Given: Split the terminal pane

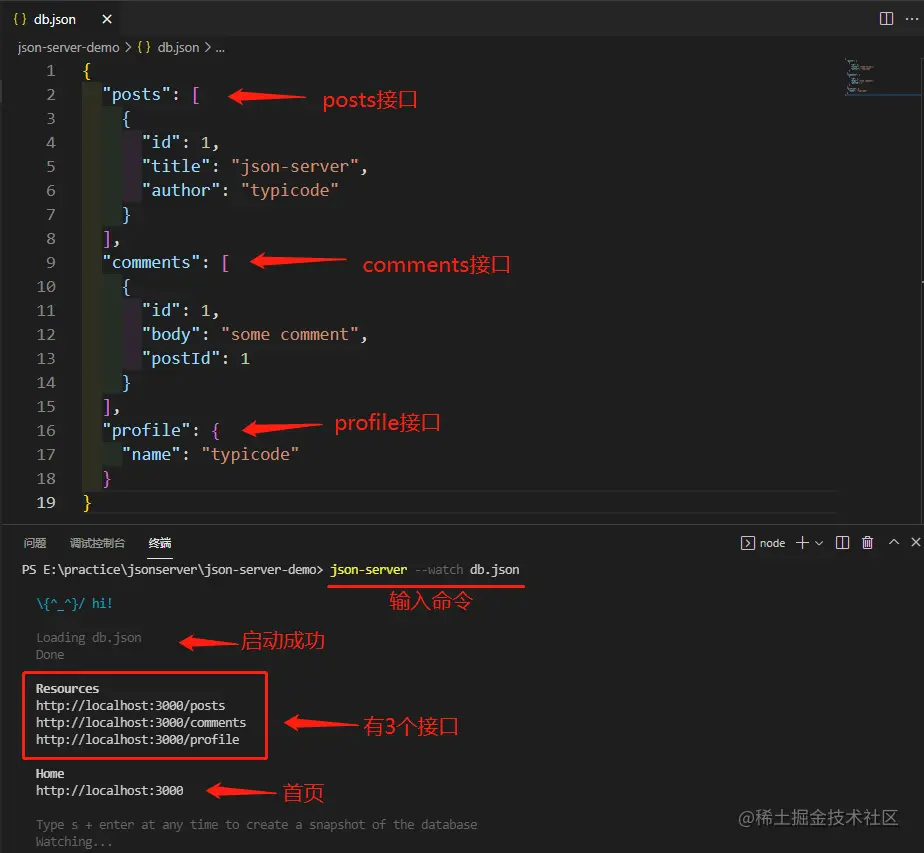Looking at the screenshot, I should (x=842, y=543).
